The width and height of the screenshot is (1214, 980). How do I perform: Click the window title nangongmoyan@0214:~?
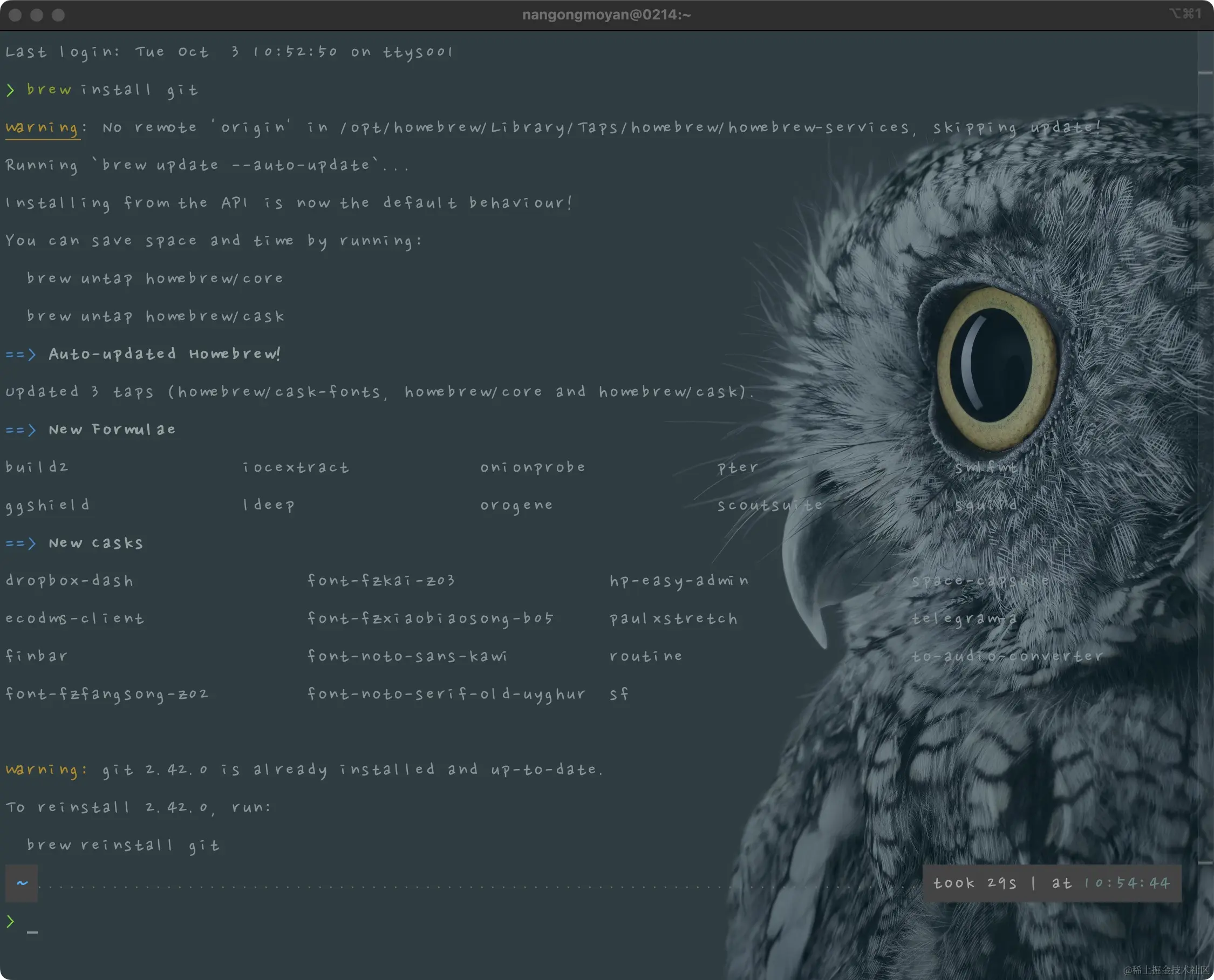pos(606,15)
